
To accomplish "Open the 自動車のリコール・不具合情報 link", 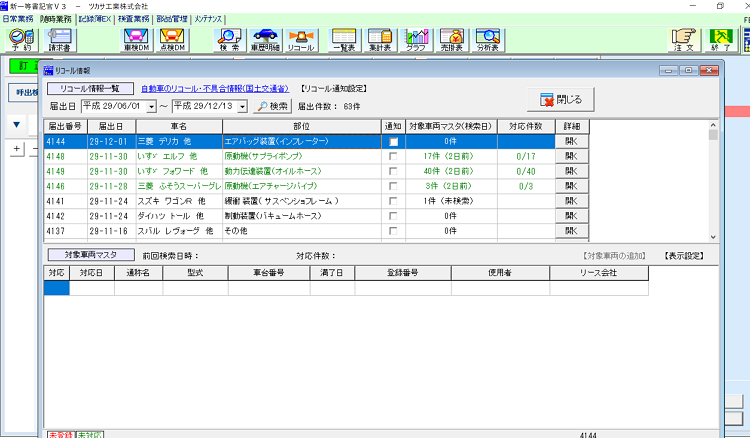I will click(215, 88).
